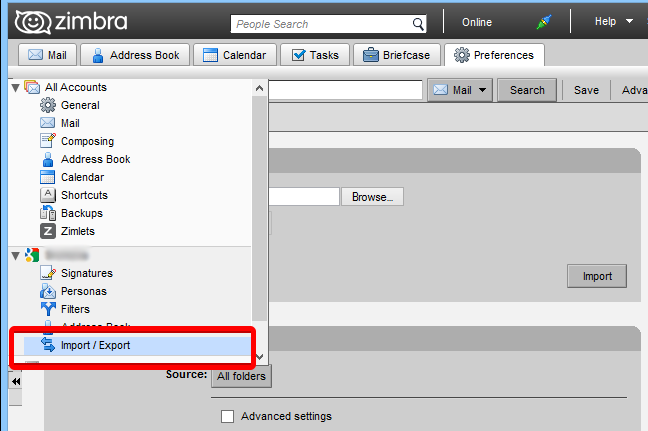Click the Browse... button
This screenshot has width=648, height=431.
point(372,197)
